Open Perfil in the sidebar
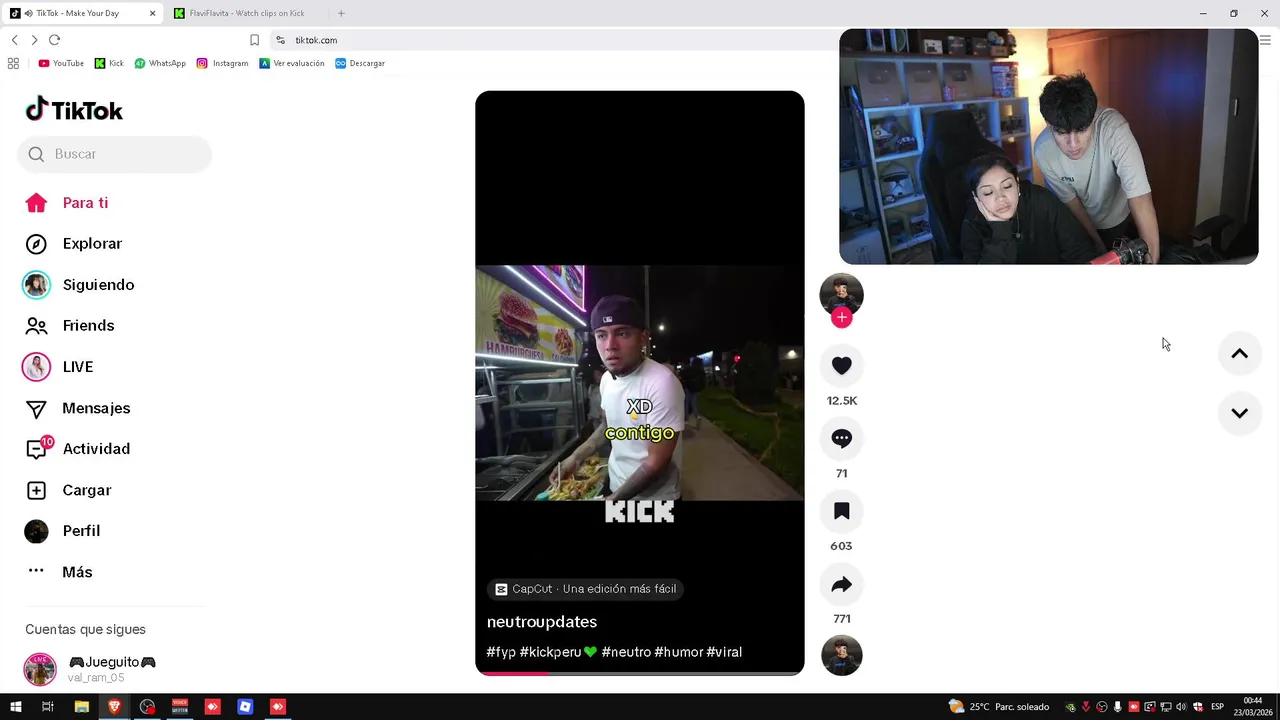The width and height of the screenshot is (1280, 720). click(x=62, y=531)
